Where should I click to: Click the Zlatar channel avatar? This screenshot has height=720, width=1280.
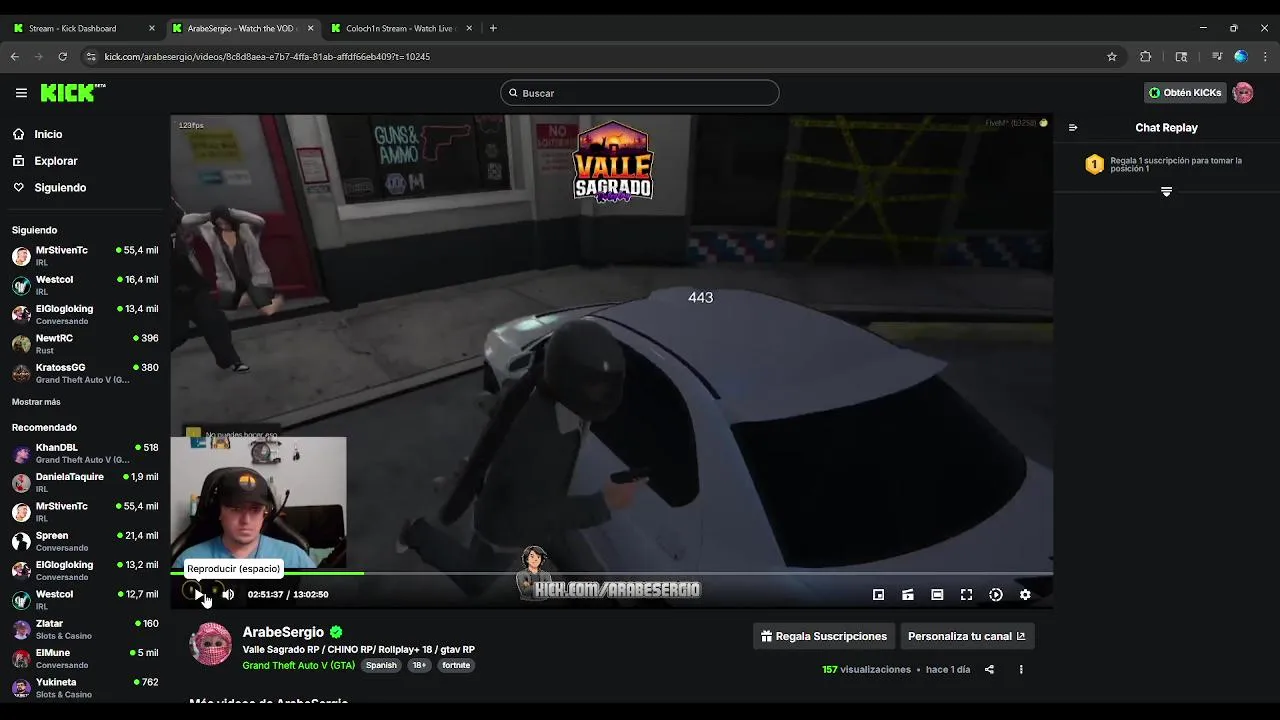21,629
